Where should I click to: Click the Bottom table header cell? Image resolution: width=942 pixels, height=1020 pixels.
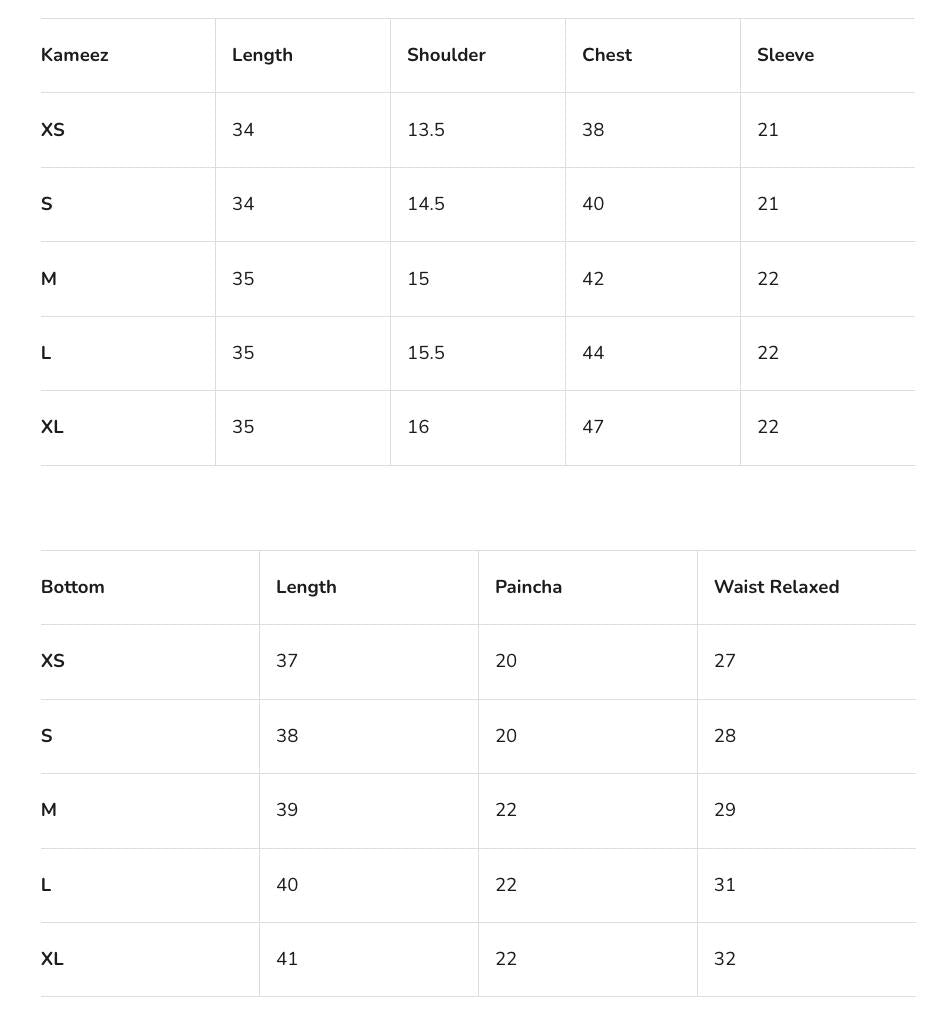pos(73,587)
